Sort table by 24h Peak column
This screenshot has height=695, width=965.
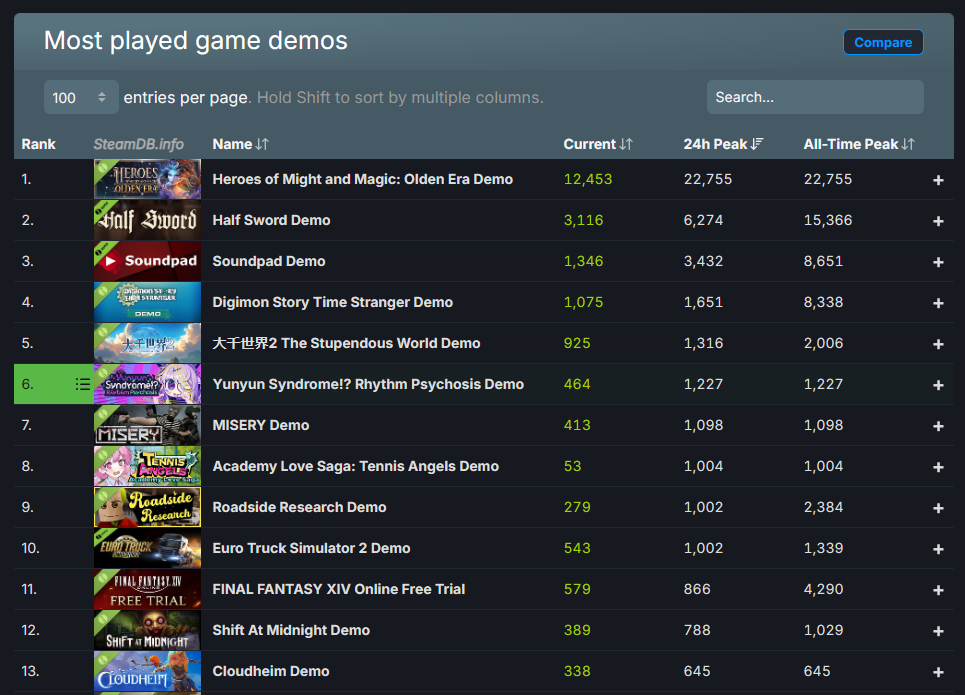[723, 144]
